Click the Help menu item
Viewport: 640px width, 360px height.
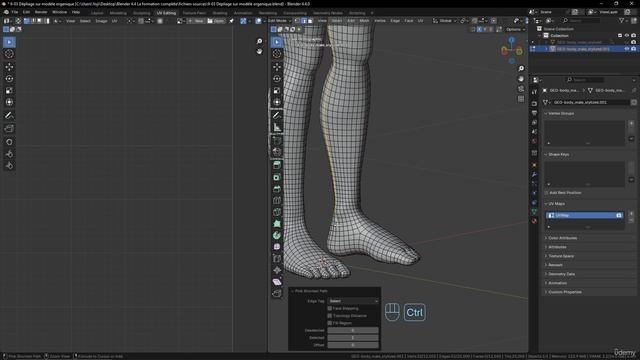(76, 12)
